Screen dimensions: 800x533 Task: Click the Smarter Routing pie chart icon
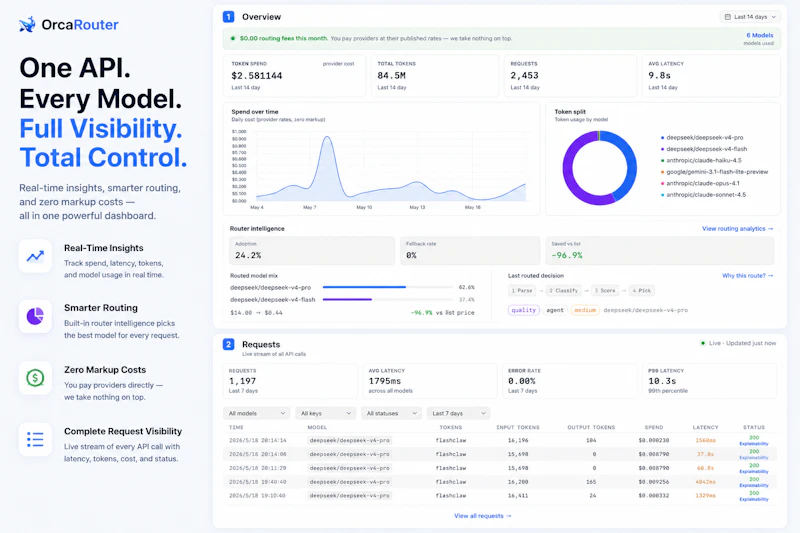pos(35,316)
